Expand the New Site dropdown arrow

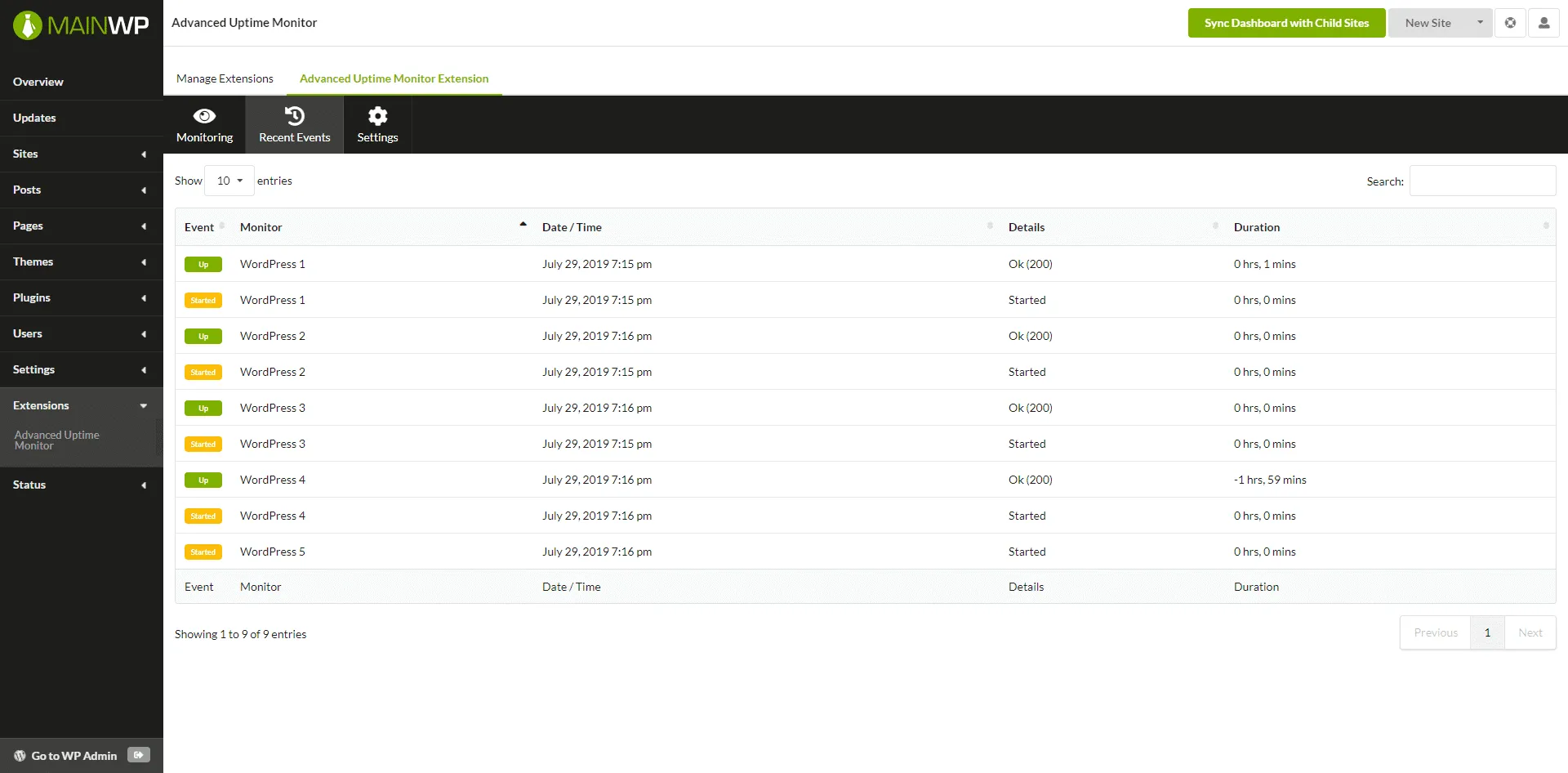[1480, 23]
